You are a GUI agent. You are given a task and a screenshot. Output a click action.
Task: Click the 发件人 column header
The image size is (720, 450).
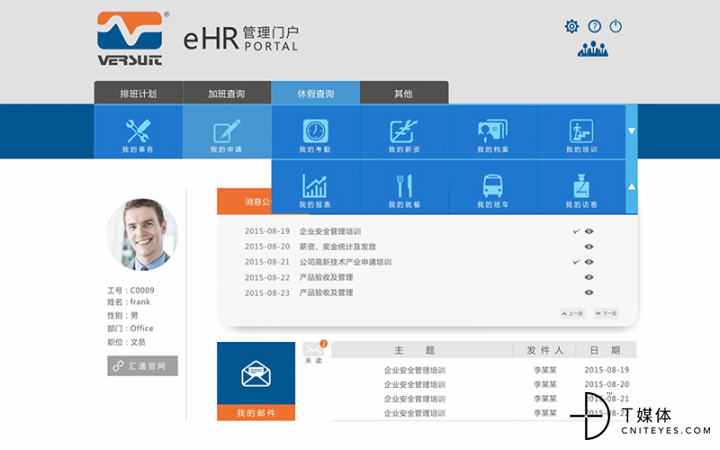[x=545, y=350]
